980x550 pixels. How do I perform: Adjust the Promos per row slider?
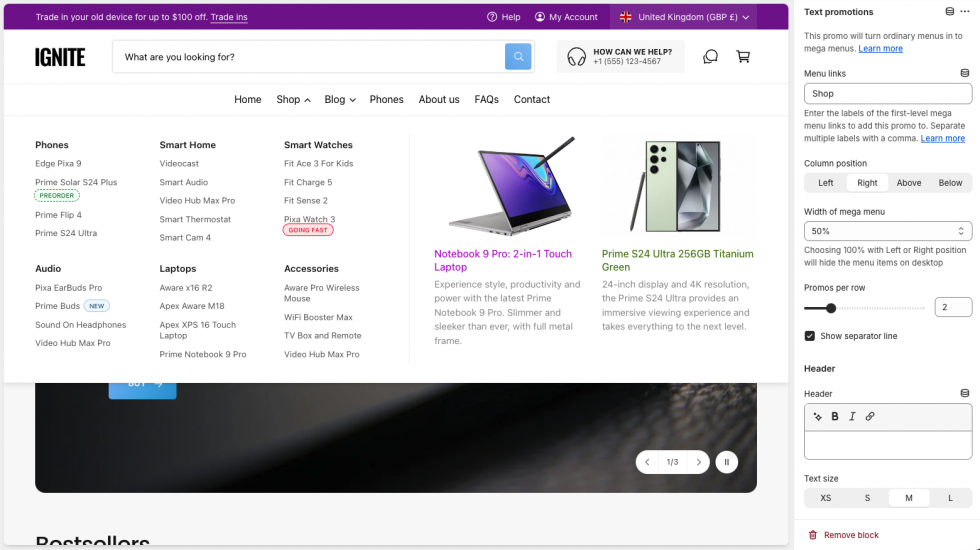point(831,308)
